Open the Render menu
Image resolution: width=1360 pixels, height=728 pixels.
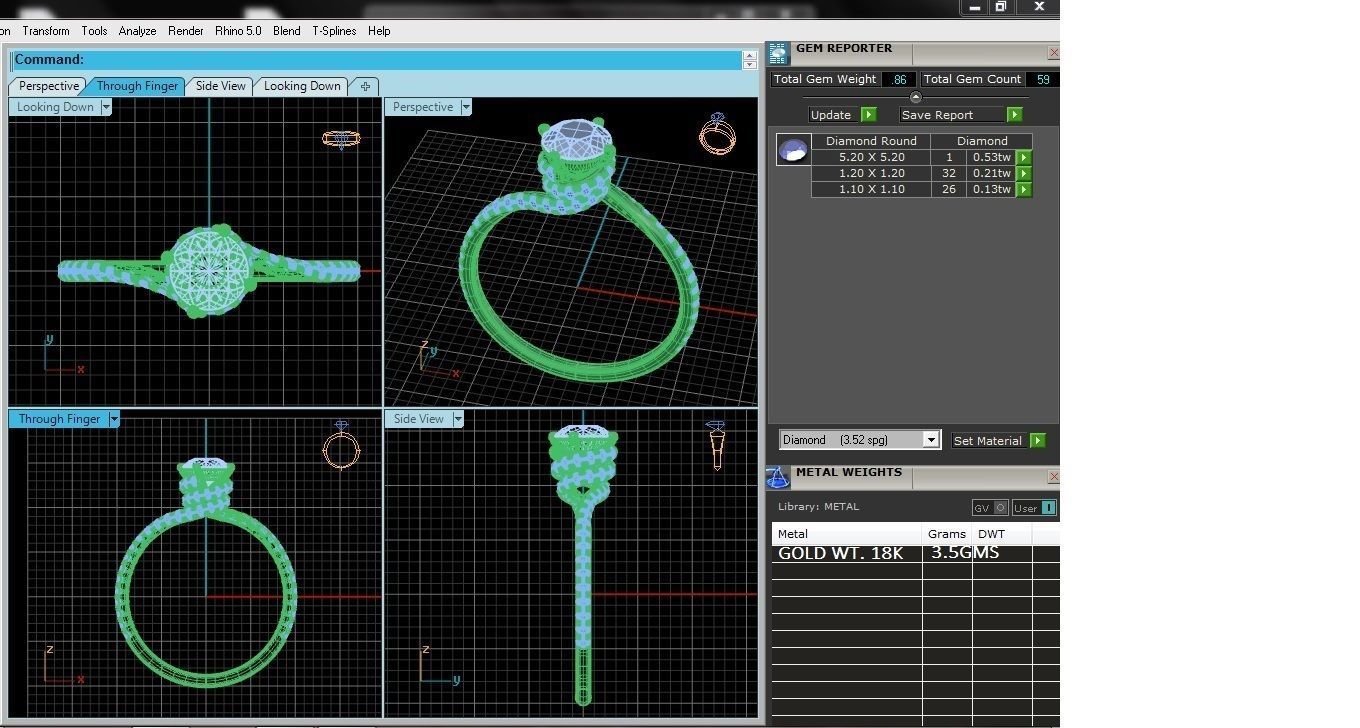tap(186, 31)
